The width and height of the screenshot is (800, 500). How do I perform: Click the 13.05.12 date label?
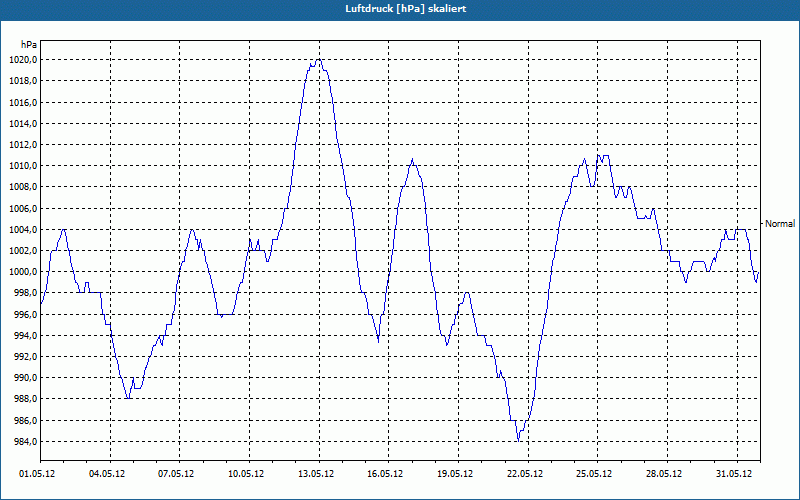click(316, 474)
